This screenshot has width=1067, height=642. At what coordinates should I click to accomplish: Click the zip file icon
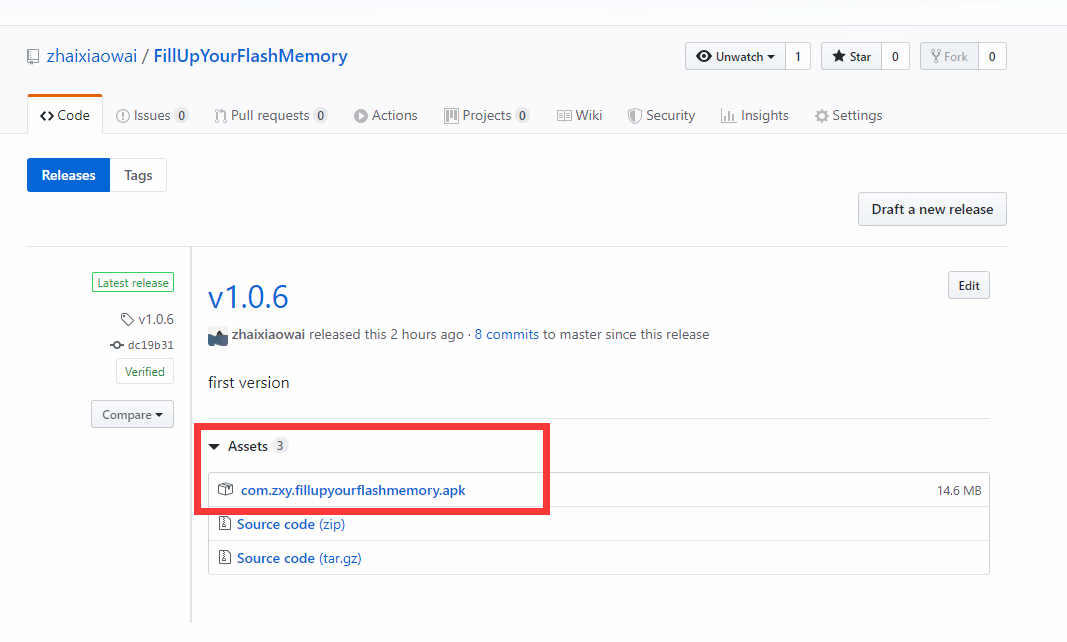225,524
